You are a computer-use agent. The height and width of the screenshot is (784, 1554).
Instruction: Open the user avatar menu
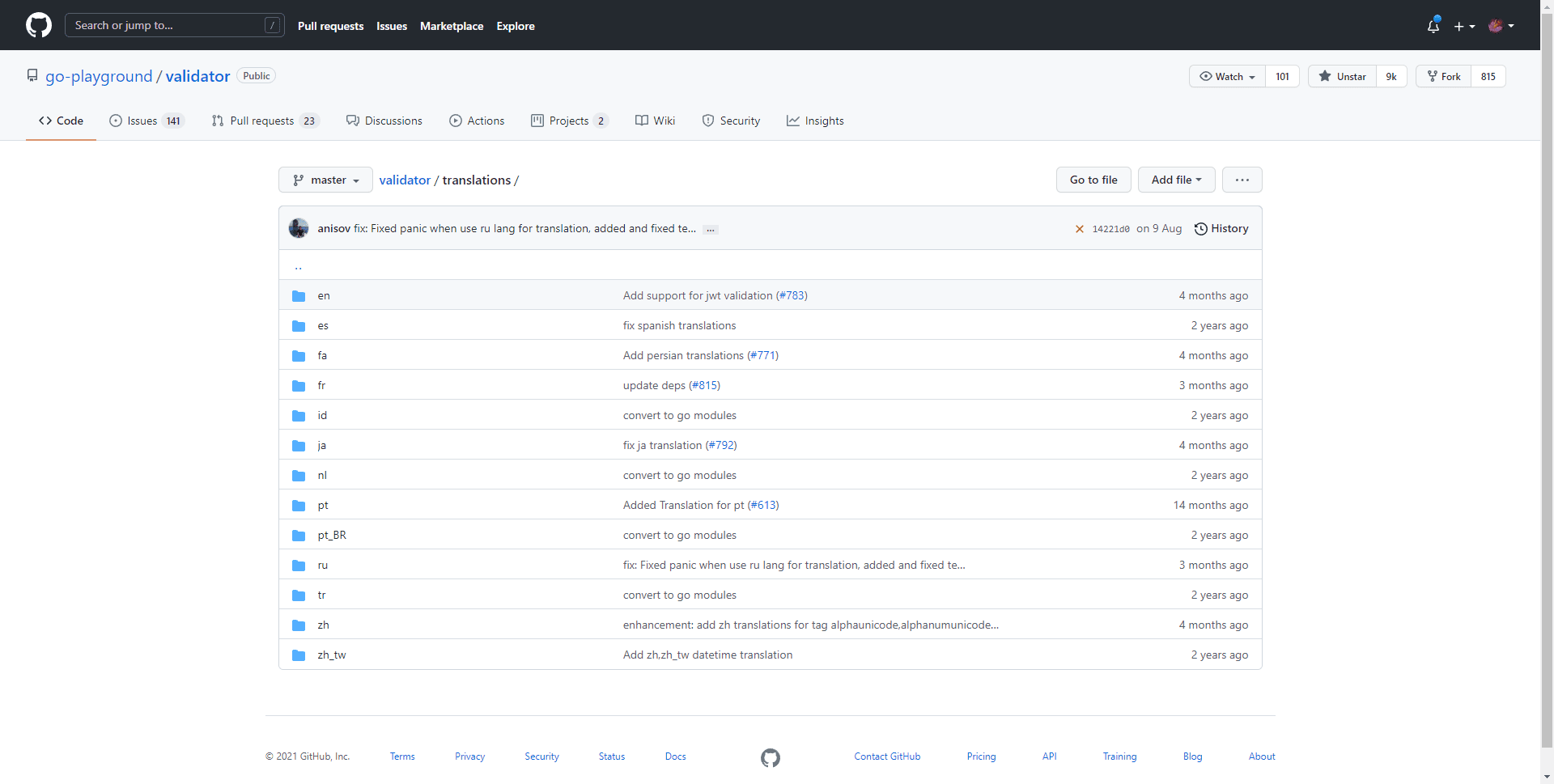pyautogui.click(x=1501, y=26)
